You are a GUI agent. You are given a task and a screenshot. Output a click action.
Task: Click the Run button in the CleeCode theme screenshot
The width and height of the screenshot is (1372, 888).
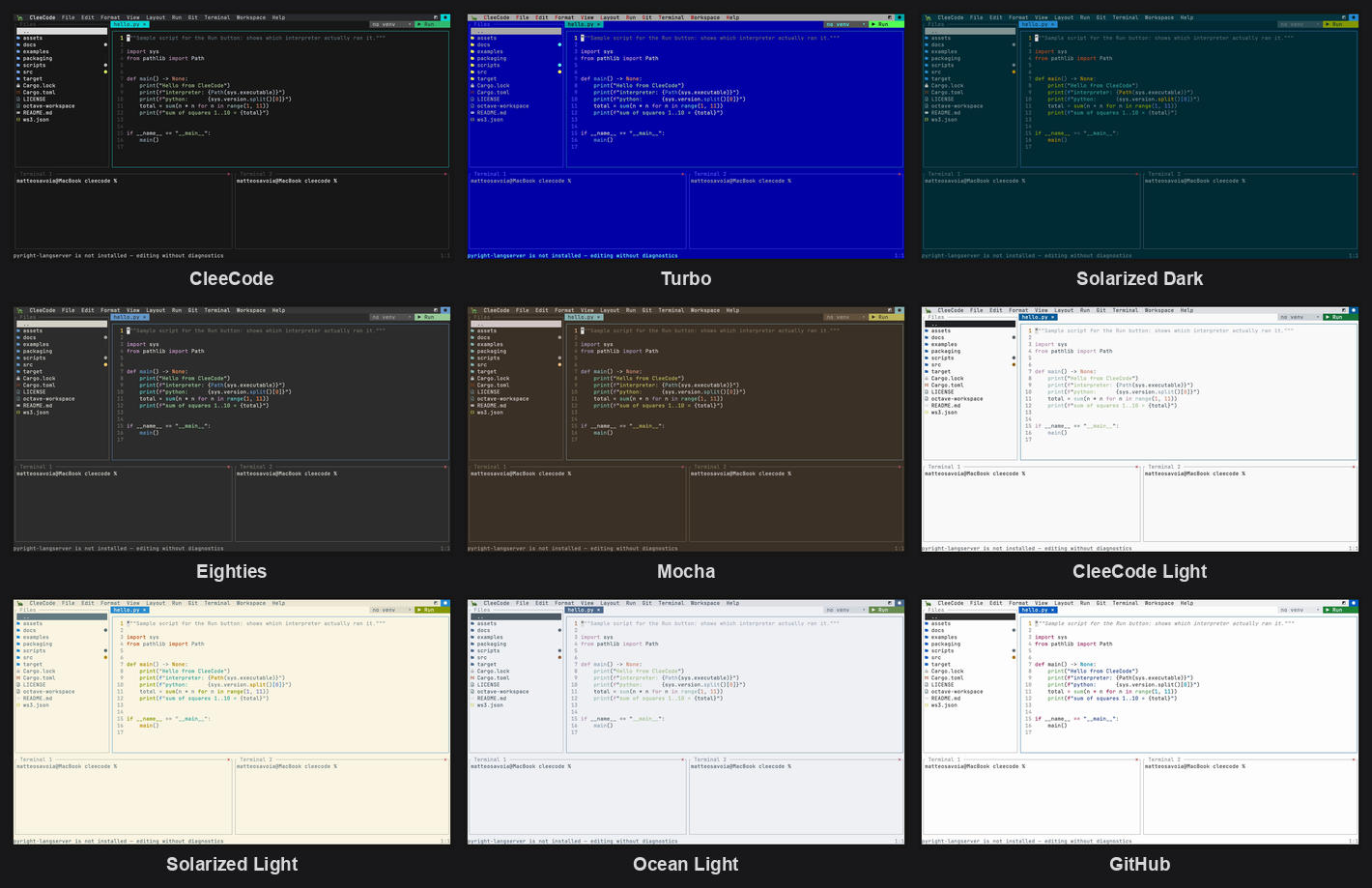click(x=431, y=24)
